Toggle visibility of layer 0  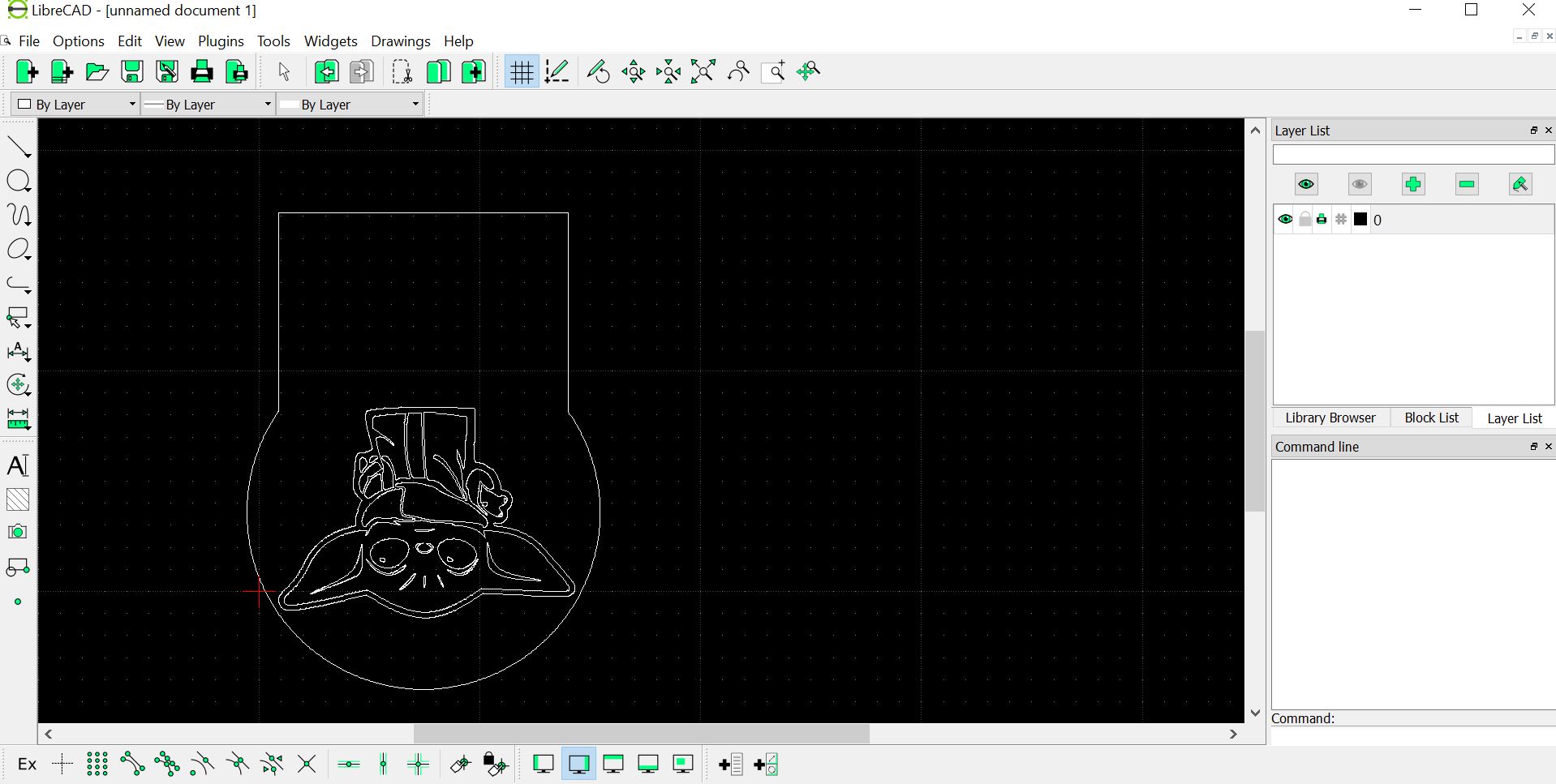point(1285,220)
